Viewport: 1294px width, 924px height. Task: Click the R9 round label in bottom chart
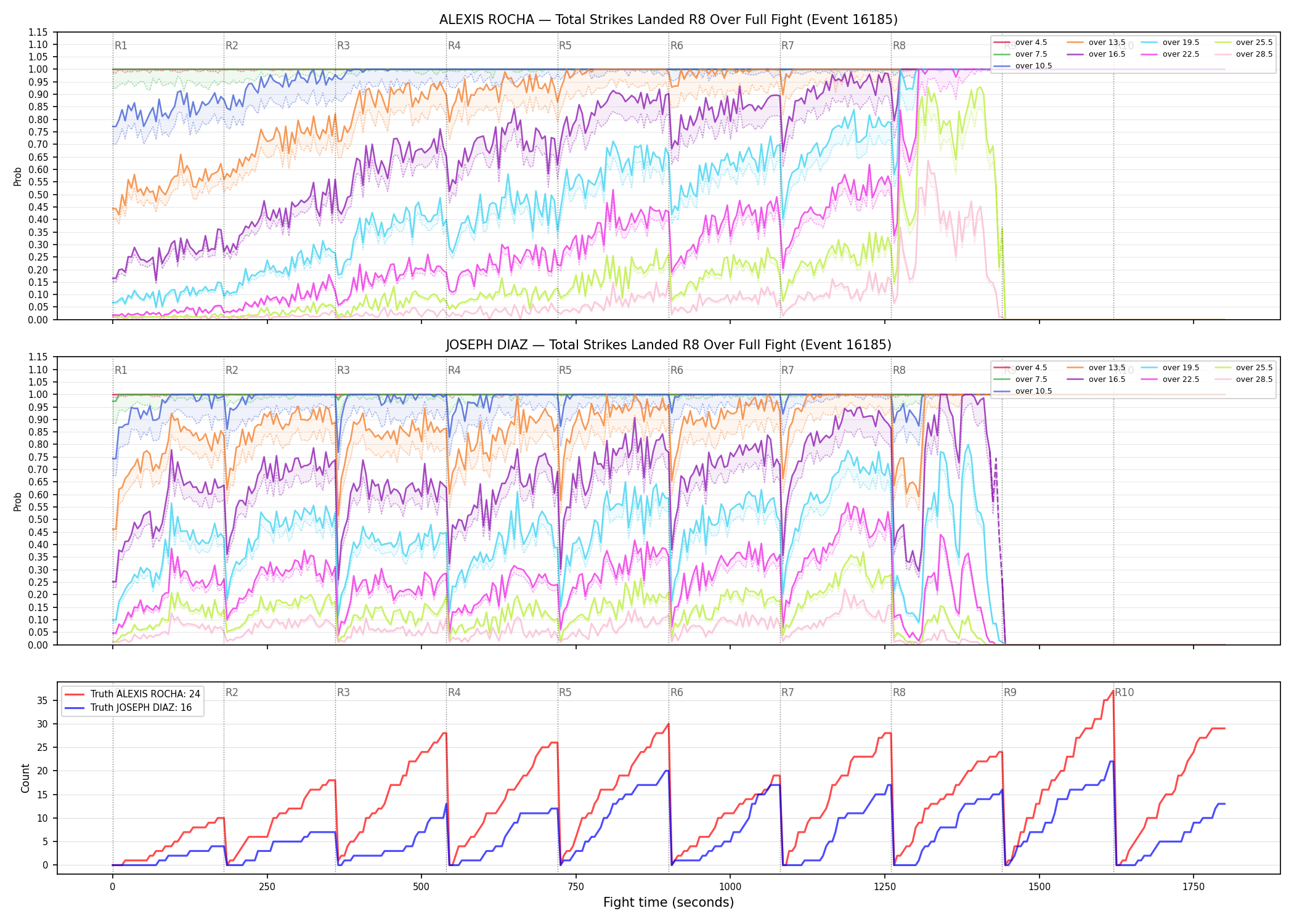(1010, 692)
